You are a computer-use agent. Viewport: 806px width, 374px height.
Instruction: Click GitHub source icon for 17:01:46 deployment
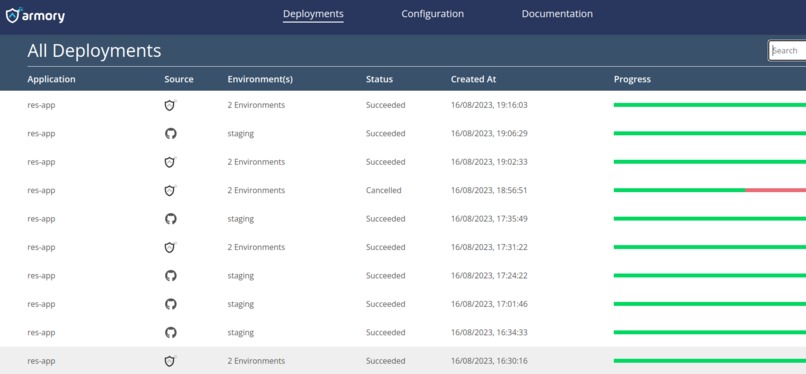coord(171,304)
